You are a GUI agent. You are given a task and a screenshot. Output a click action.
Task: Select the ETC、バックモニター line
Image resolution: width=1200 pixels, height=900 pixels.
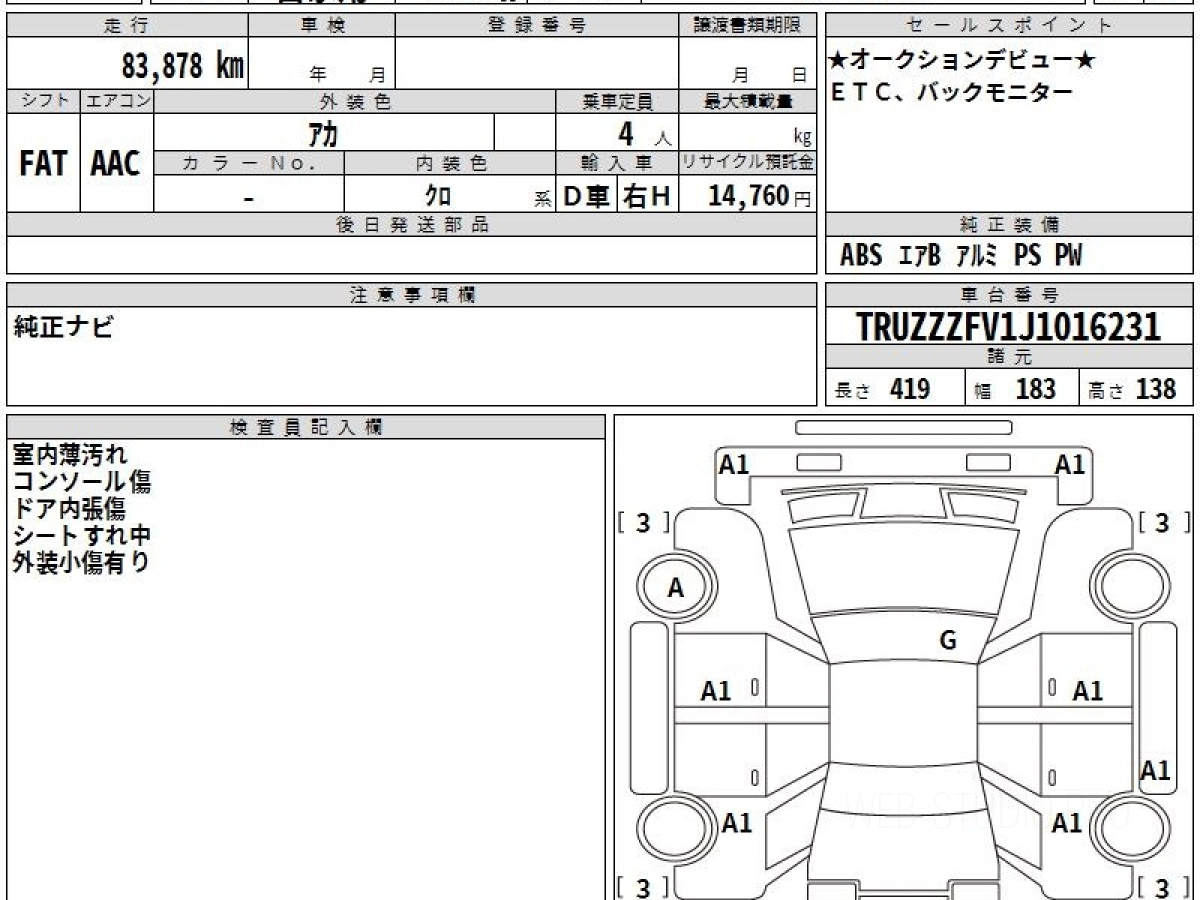(951, 93)
